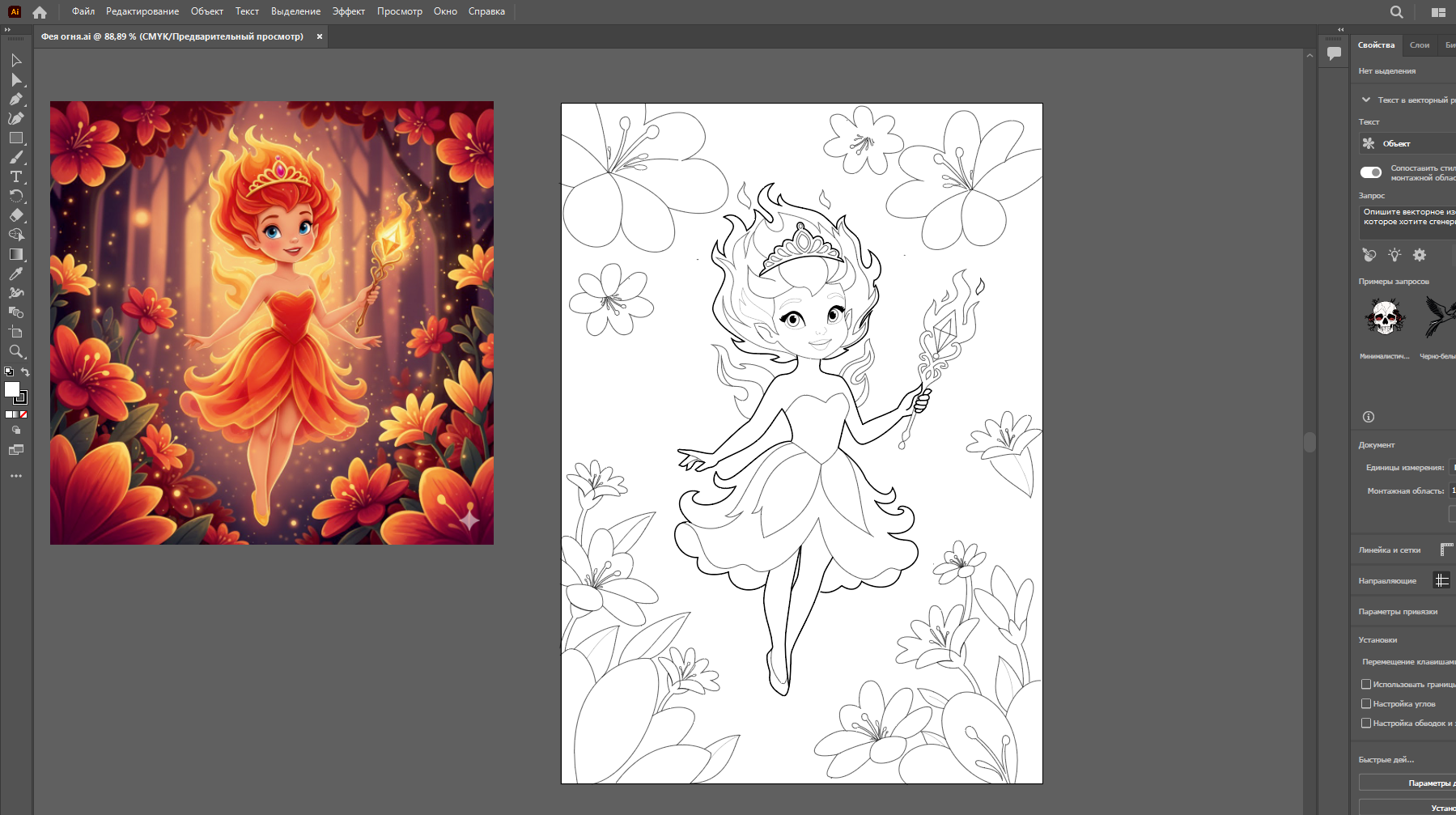1456x815 pixels.
Task: Change the screen mode
Action: tap(16, 450)
